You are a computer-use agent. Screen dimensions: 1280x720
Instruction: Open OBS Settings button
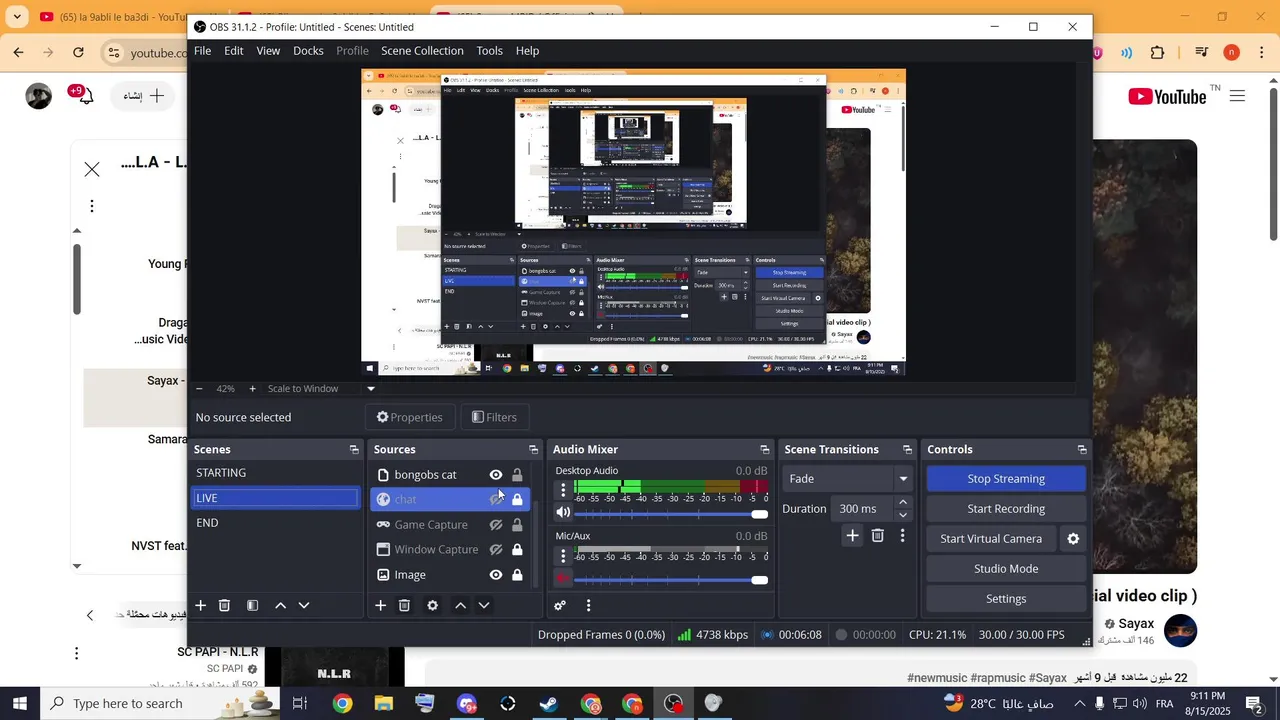(1006, 599)
